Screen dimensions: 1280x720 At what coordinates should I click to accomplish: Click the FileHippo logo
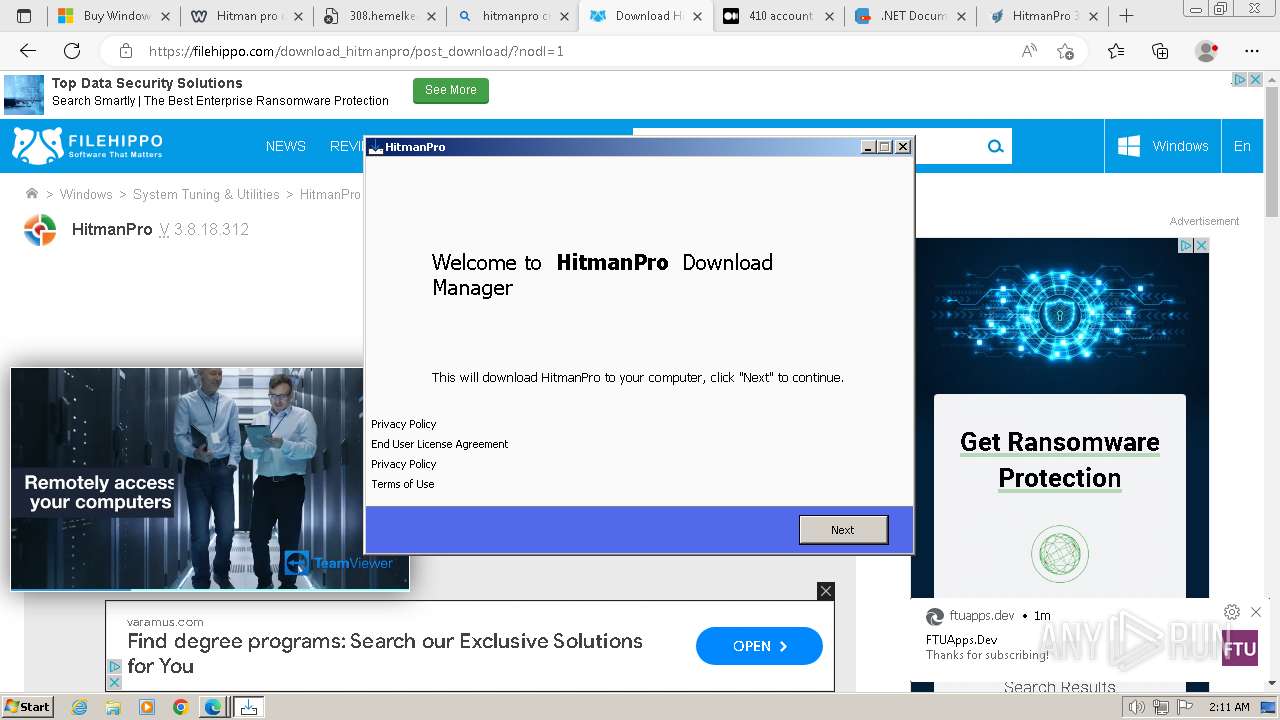[87, 146]
